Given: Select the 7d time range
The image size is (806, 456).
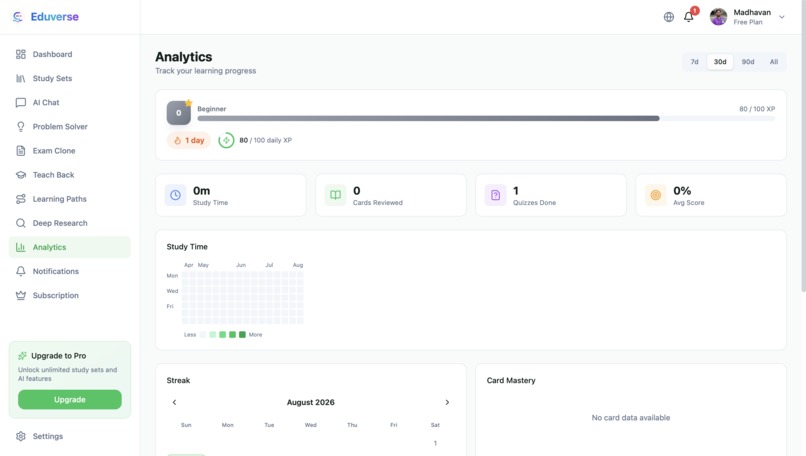Looking at the screenshot, I should point(694,62).
